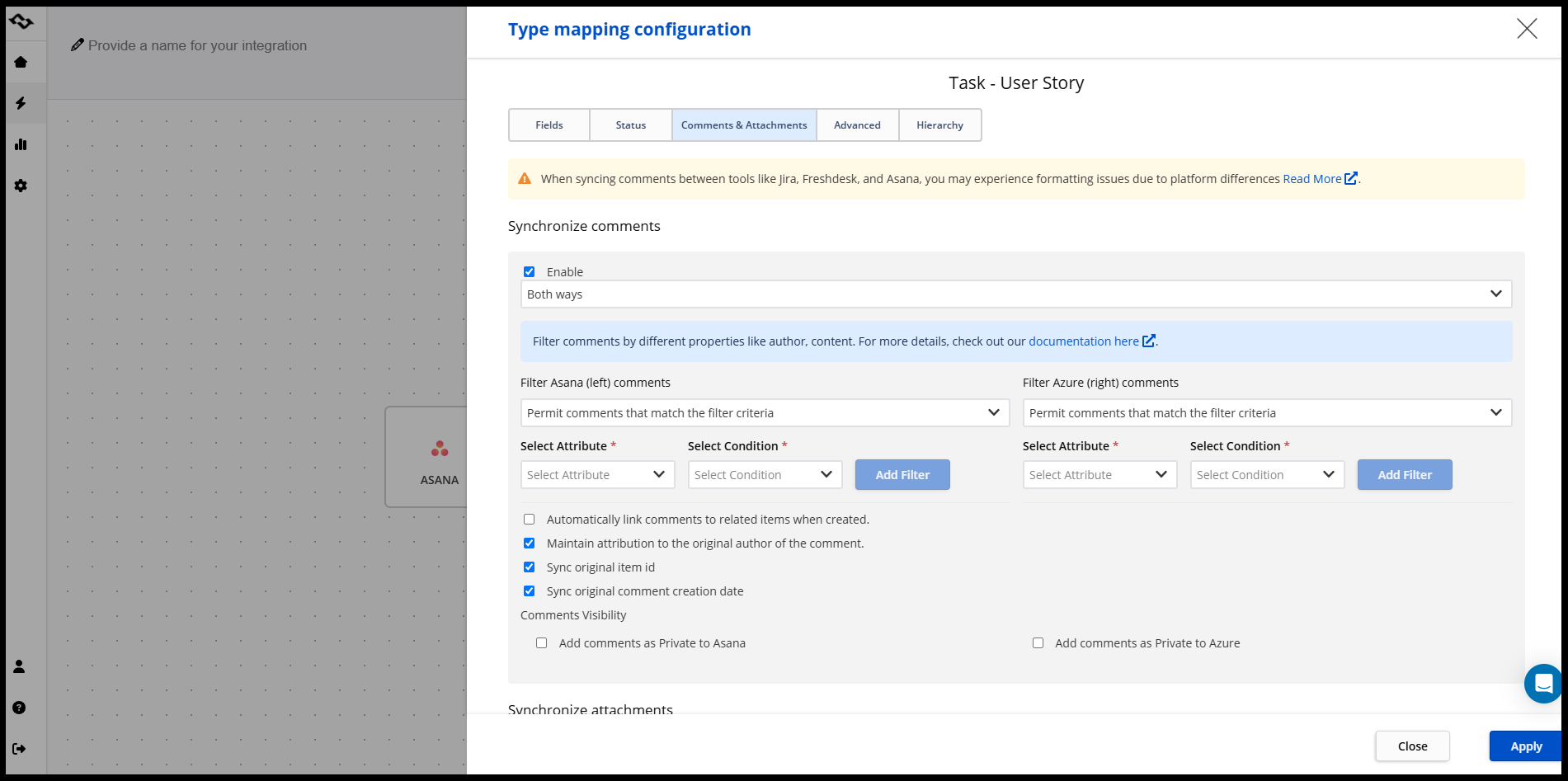
Task: Click the app logo at top-left
Action: click(21, 21)
